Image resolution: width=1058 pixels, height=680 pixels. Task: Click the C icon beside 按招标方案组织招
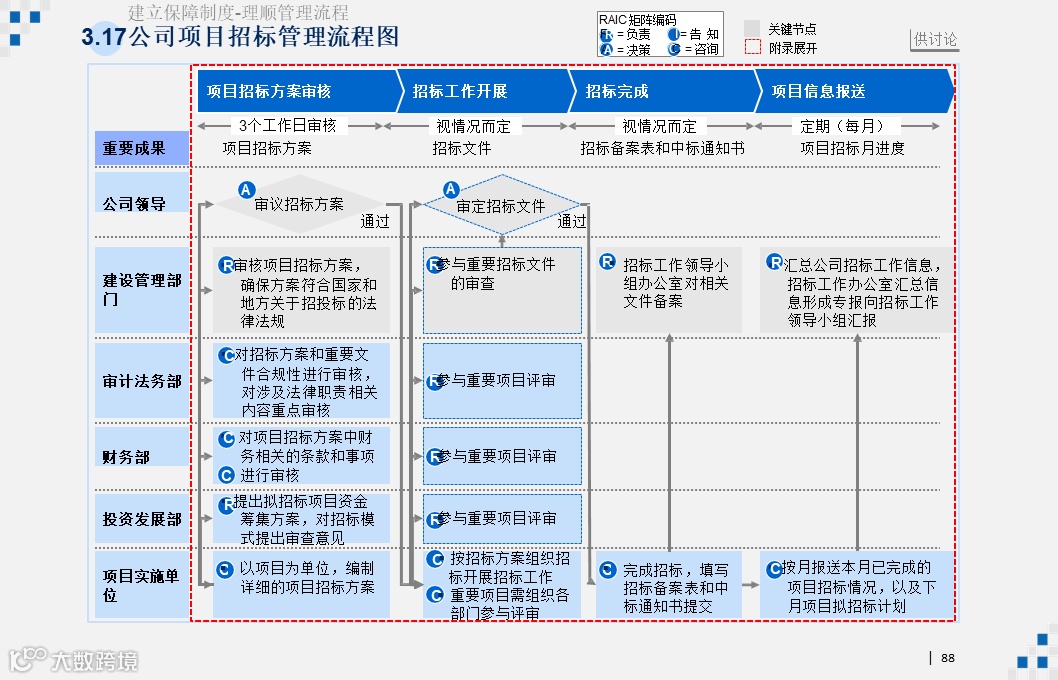(435, 559)
